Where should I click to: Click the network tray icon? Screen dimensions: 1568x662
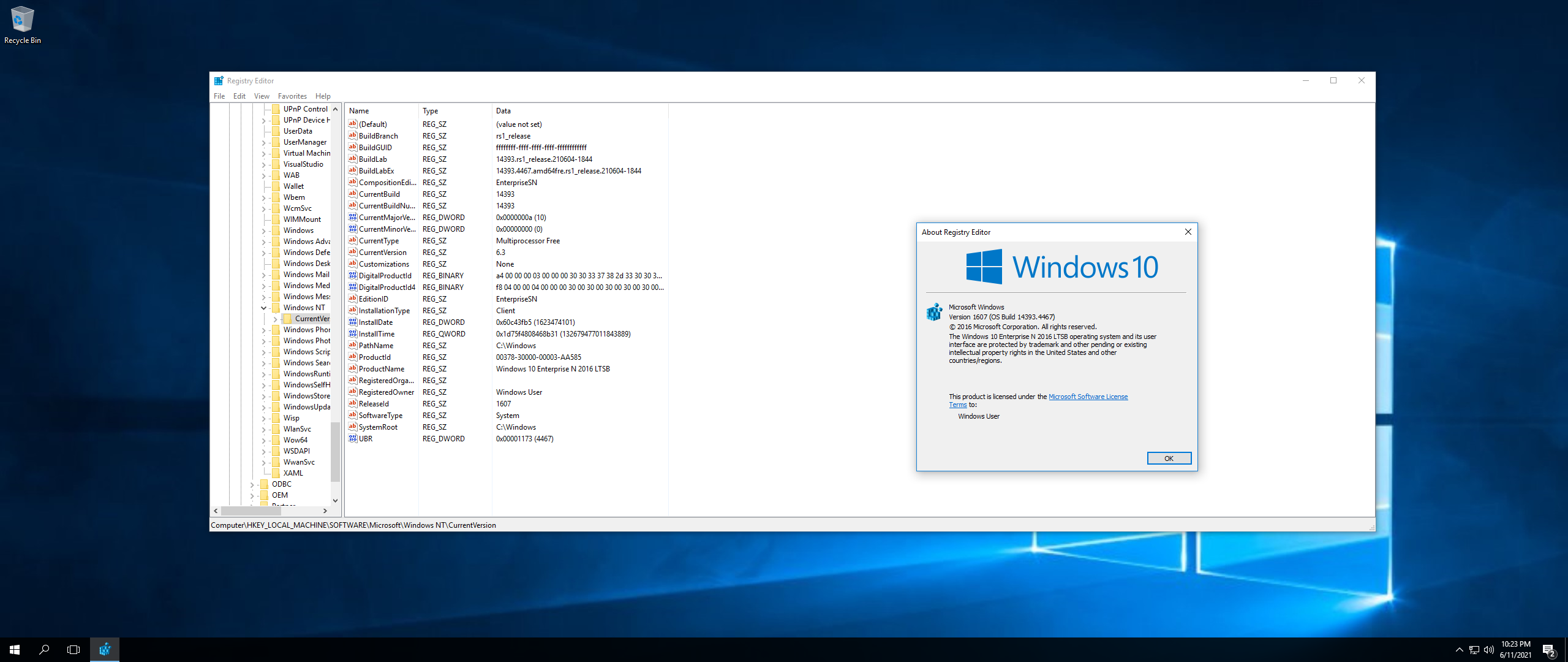pos(1474,650)
